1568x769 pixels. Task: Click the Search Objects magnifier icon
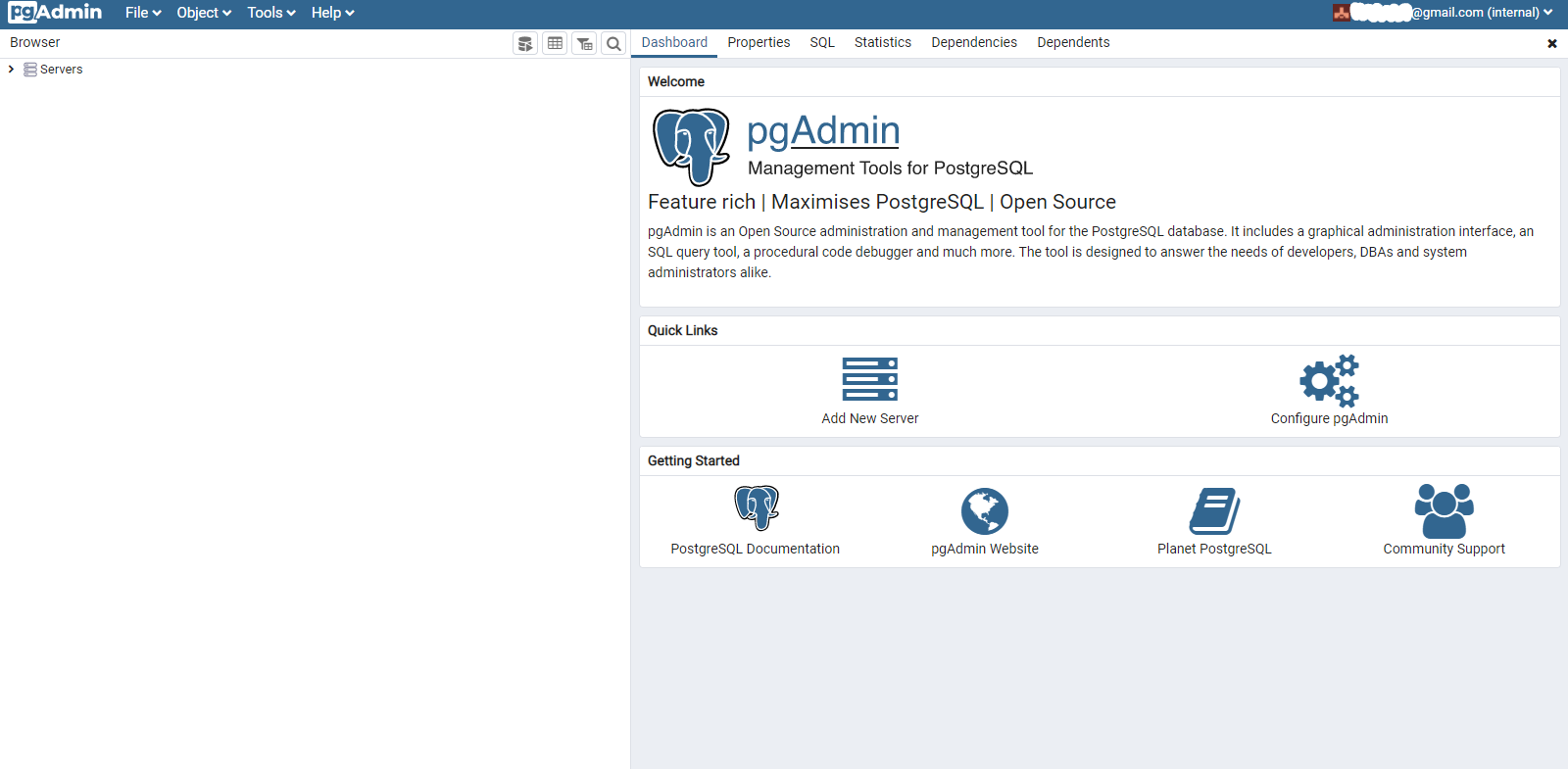click(613, 43)
